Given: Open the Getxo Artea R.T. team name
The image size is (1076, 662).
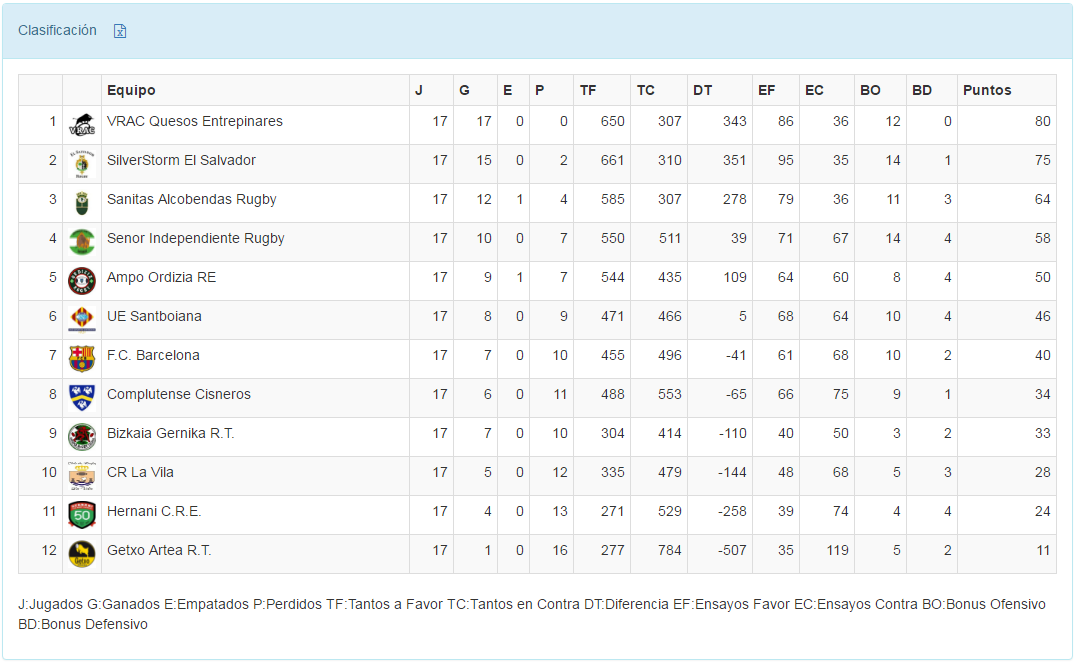Looking at the screenshot, I should [159, 550].
